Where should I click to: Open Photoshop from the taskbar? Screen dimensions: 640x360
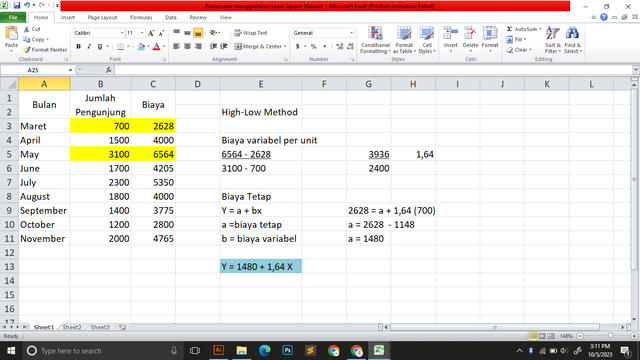[288, 350]
